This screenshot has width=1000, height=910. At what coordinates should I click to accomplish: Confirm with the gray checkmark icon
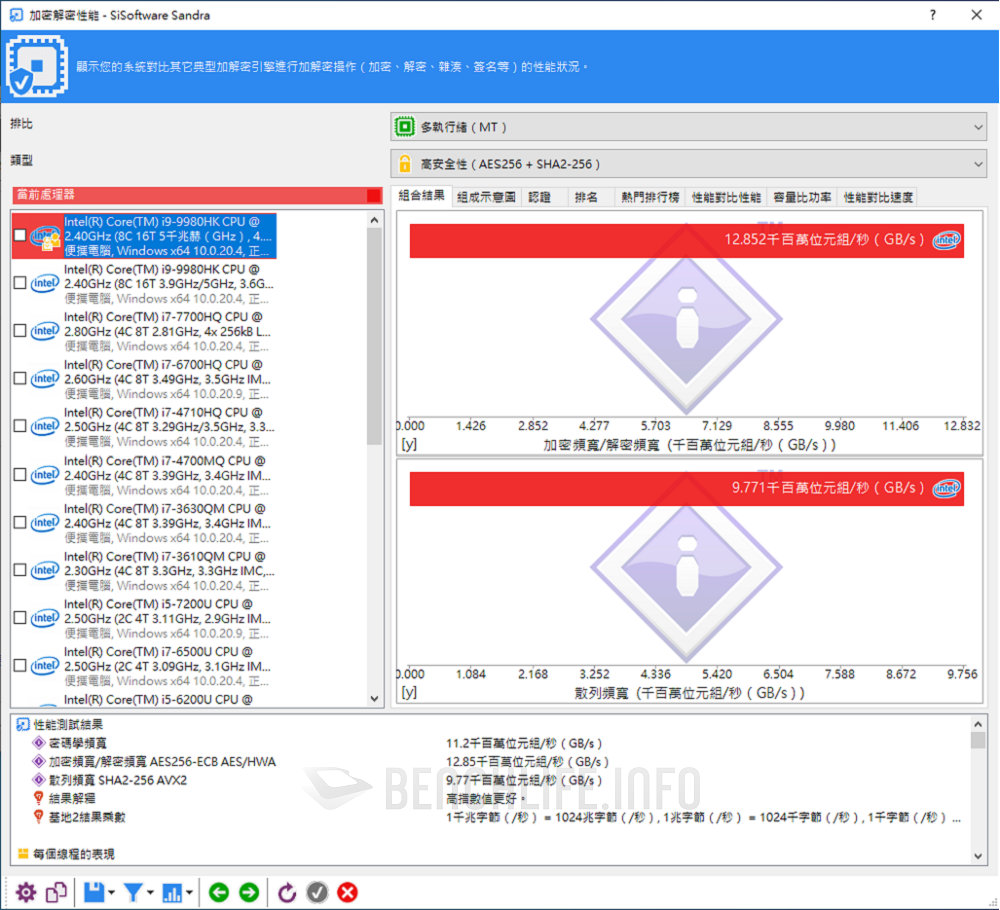317,892
